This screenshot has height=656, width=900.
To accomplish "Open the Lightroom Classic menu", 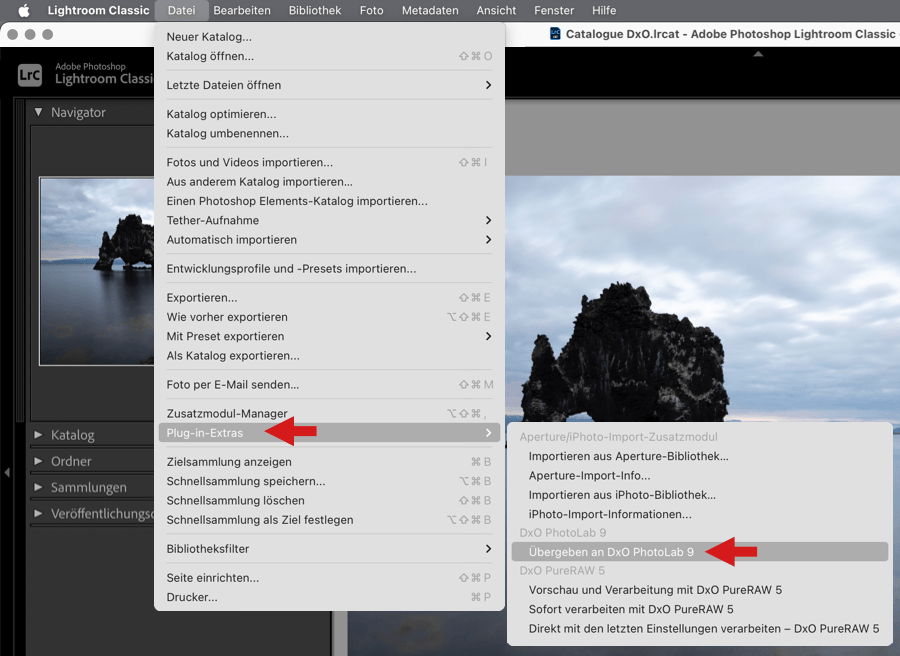I will (x=98, y=10).
